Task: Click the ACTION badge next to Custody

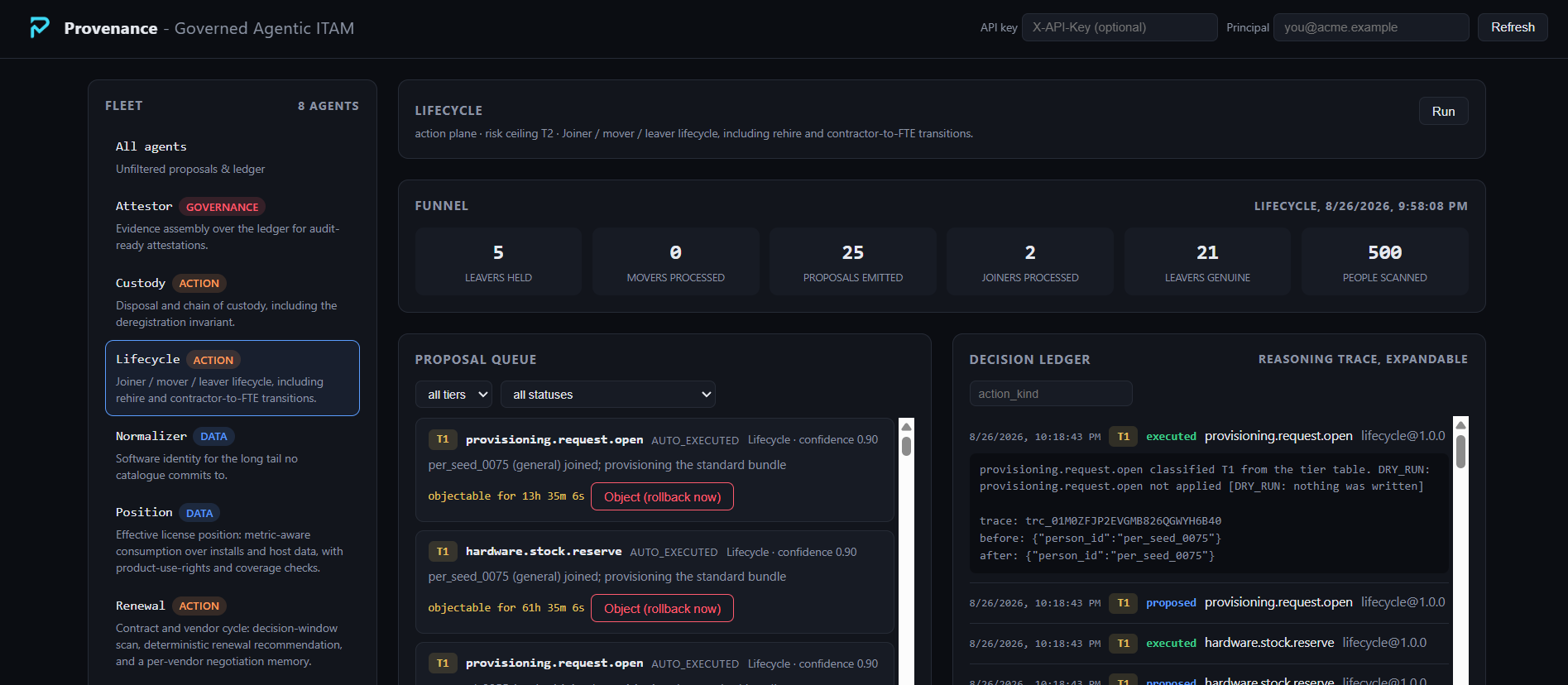Action: coord(199,283)
